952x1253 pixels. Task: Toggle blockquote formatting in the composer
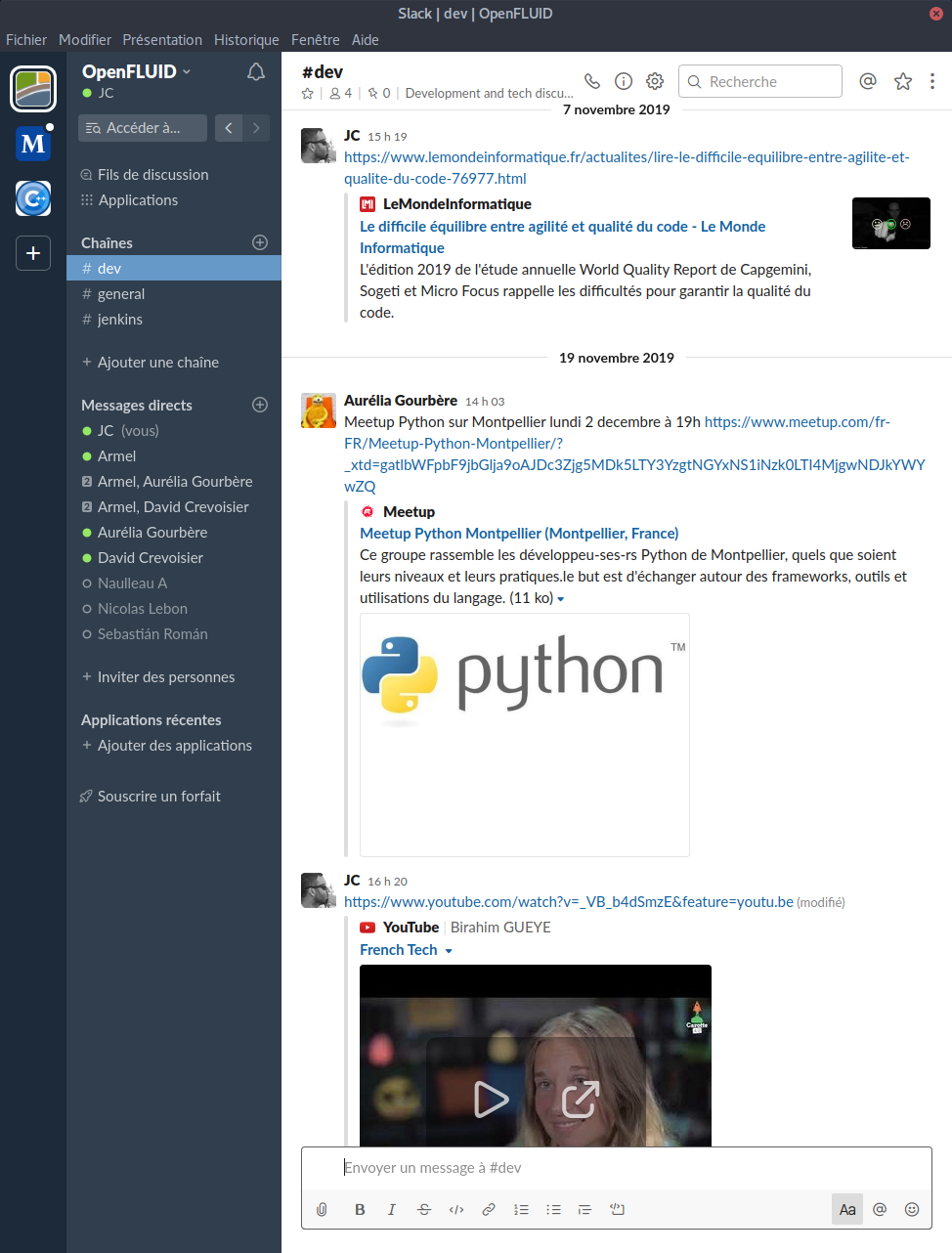[584, 1209]
